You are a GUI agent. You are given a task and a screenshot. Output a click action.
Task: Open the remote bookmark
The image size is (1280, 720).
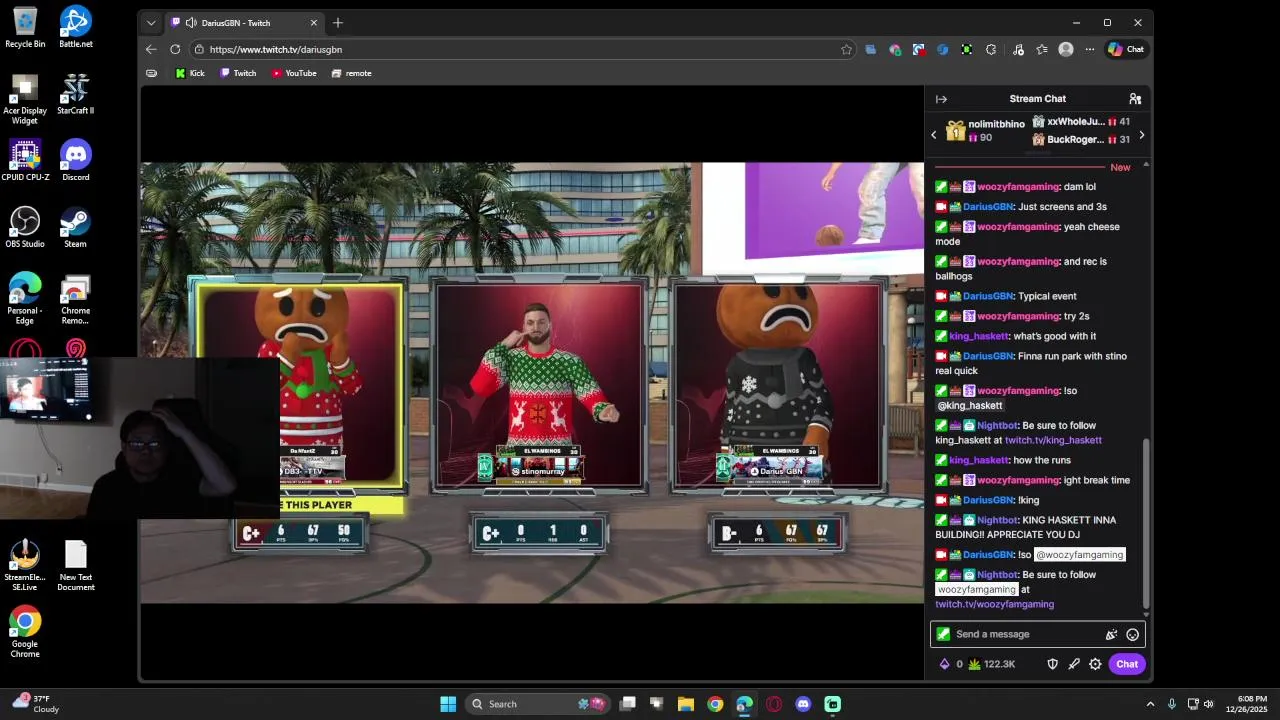point(351,73)
